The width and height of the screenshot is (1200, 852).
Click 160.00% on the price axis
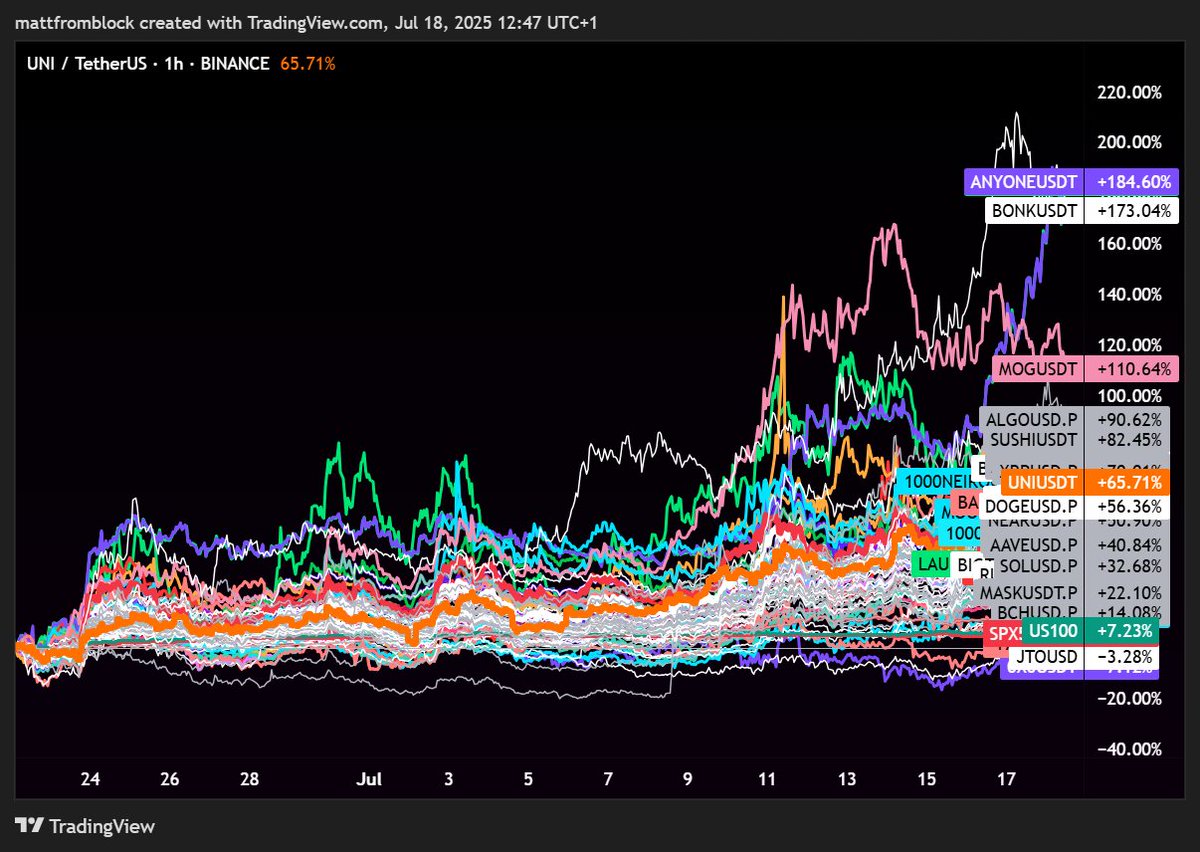pos(1130,243)
